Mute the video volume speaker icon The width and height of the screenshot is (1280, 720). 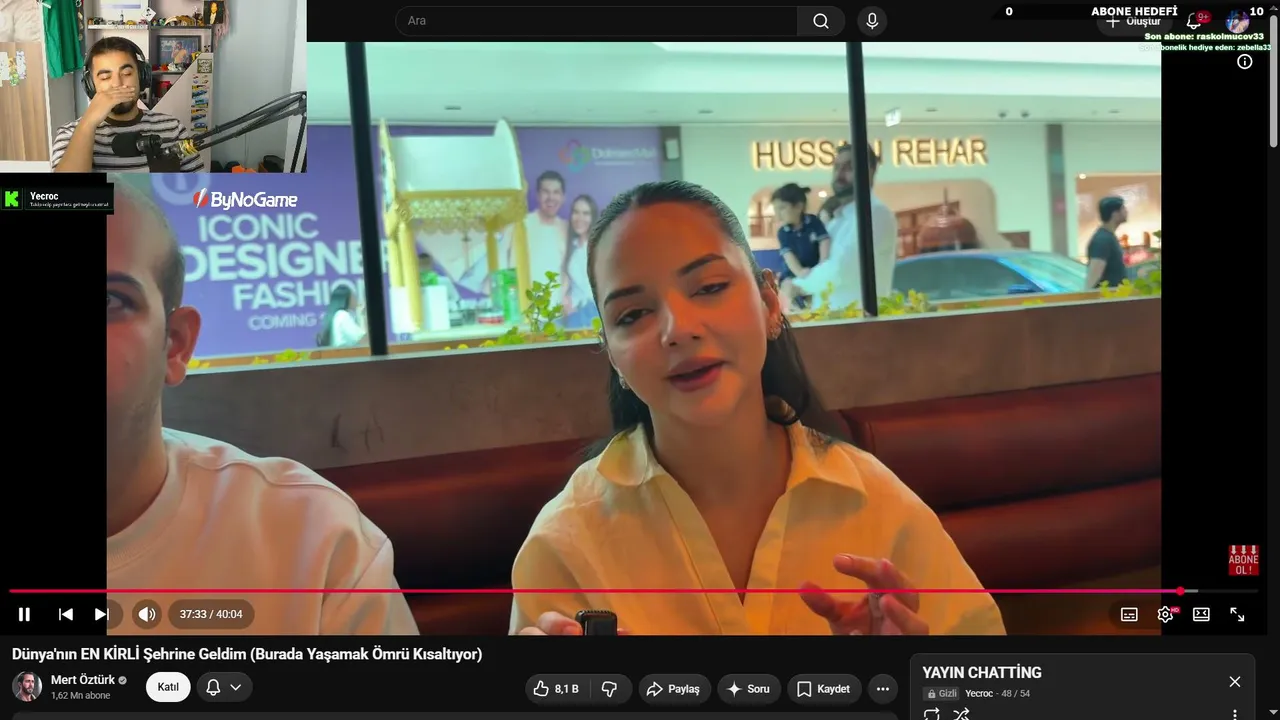click(147, 614)
